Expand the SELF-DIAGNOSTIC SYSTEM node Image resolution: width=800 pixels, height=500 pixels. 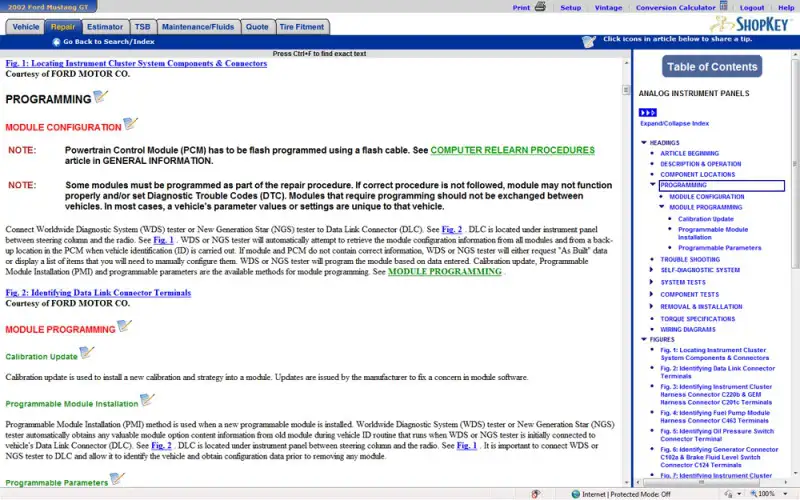point(651,270)
